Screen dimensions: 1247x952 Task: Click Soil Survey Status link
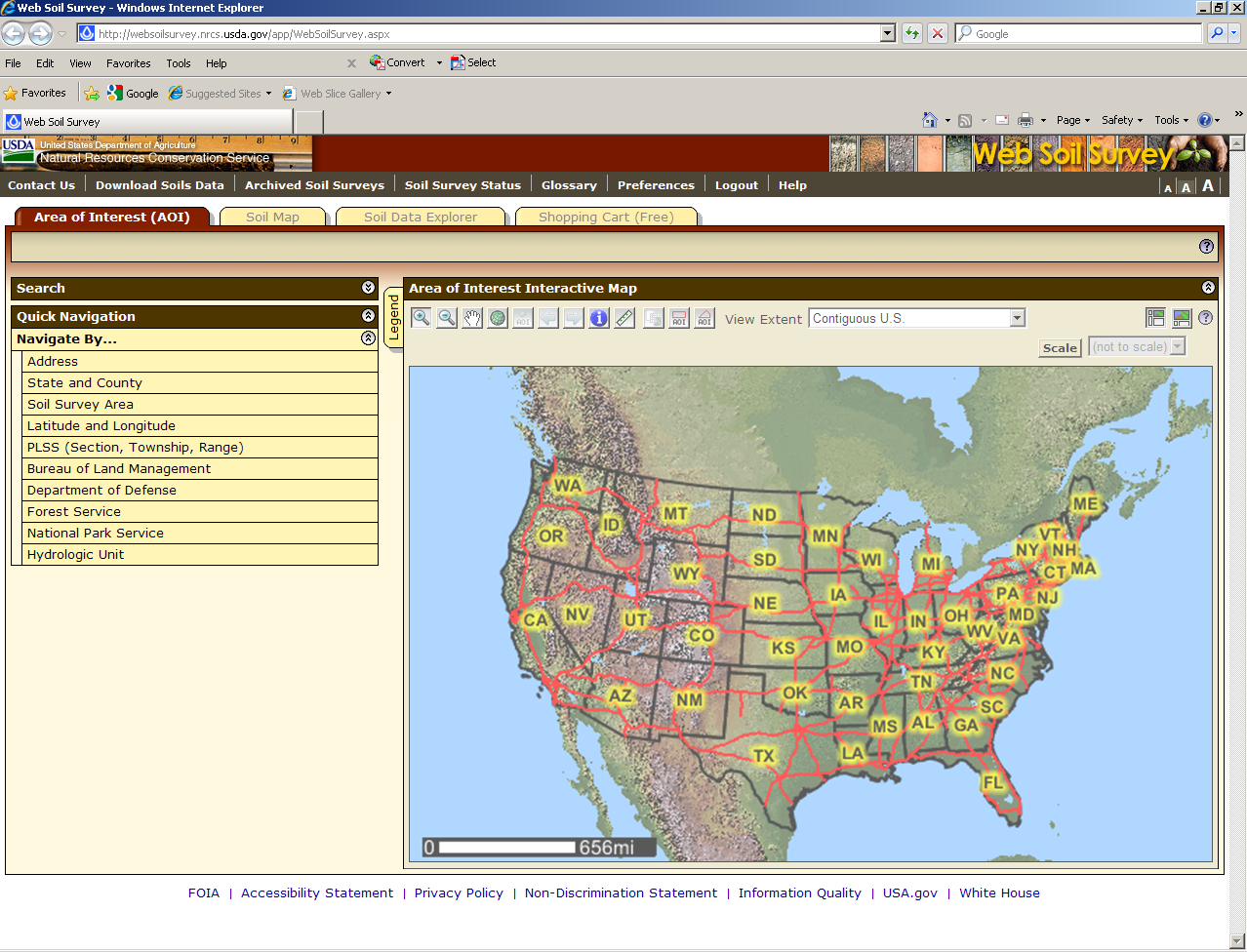tap(463, 184)
